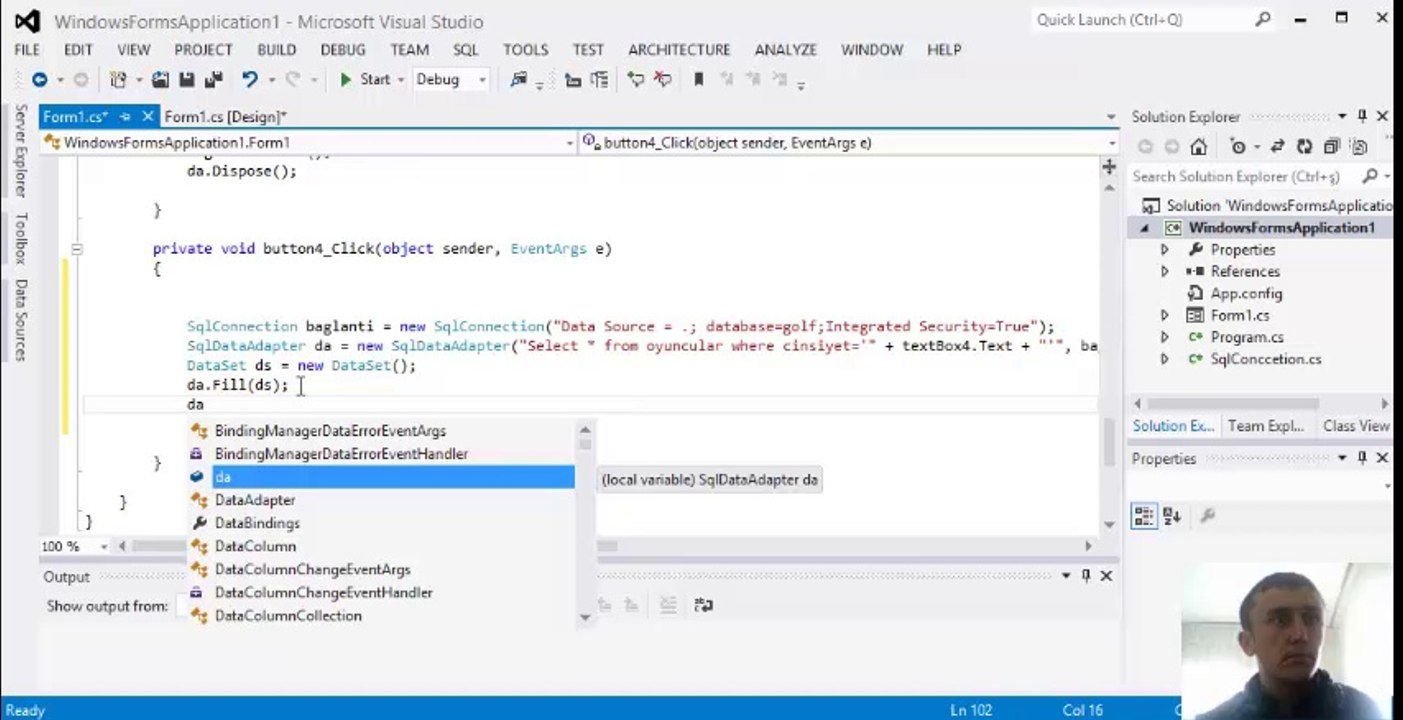The image size is (1403, 720).
Task: Select App.config in Solution Explorer
Action: click(1246, 294)
